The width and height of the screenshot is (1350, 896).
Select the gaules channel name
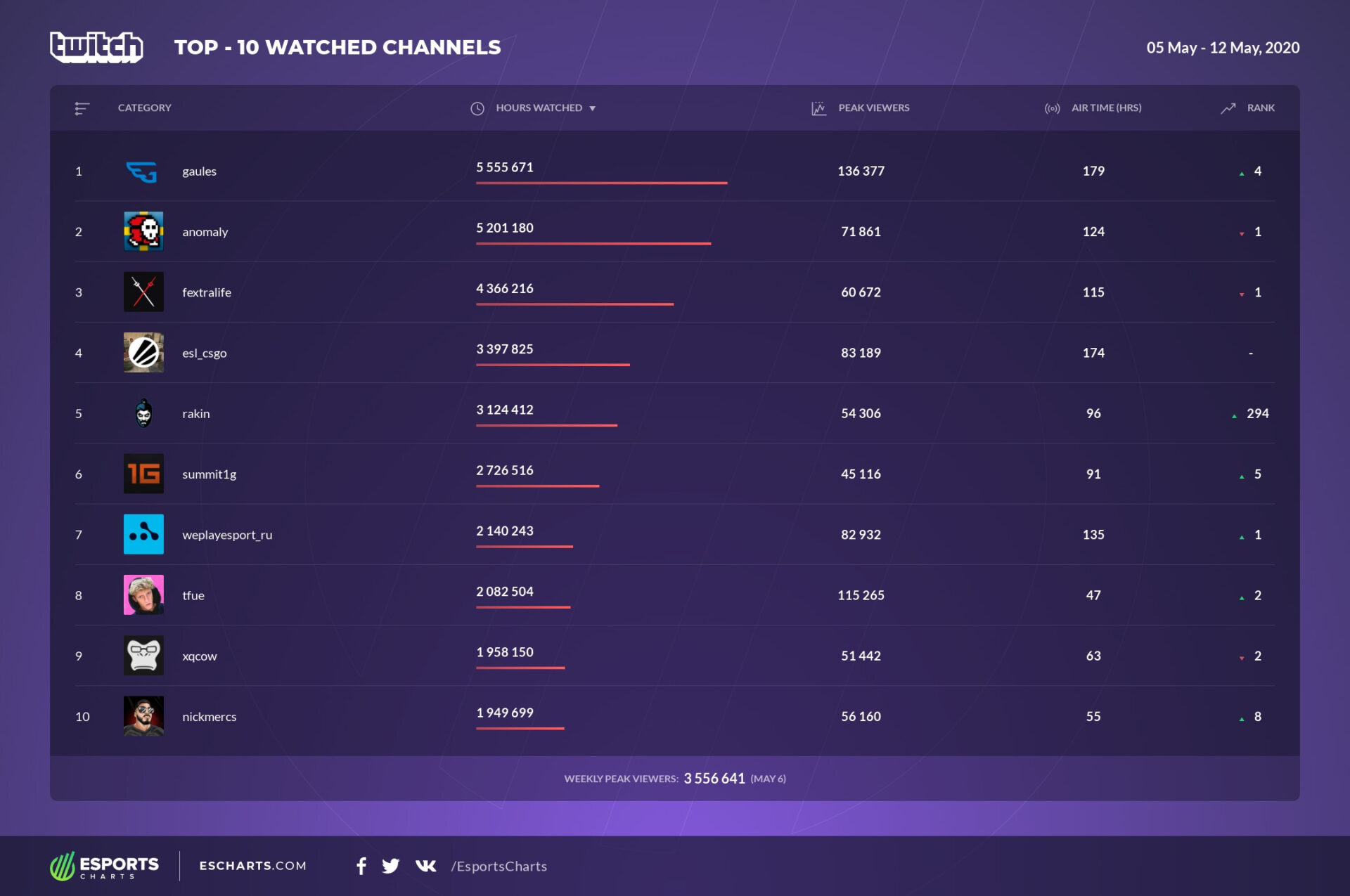point(199,171)
